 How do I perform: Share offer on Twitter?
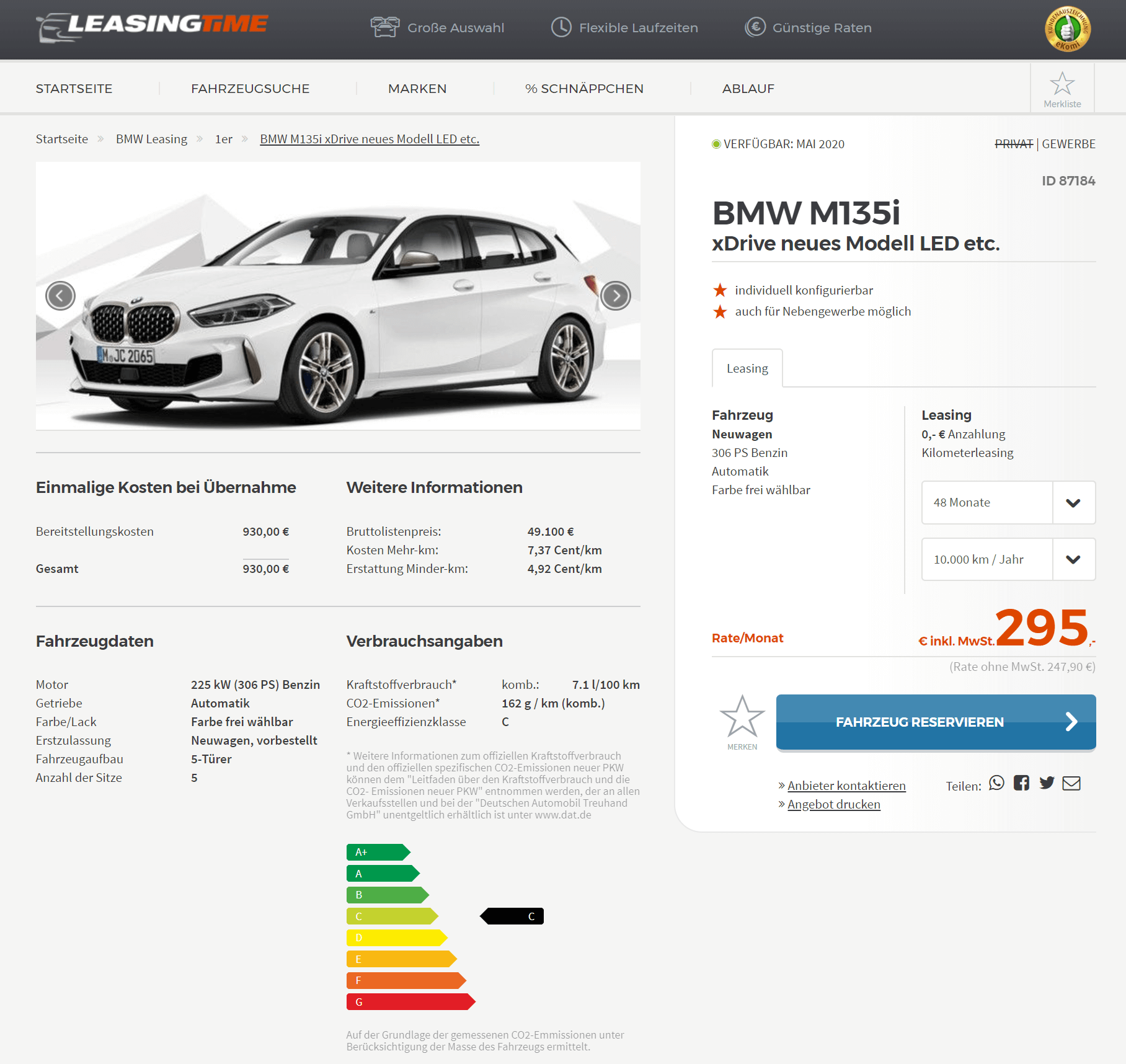pyautogui.click(x=1047, y=783)
